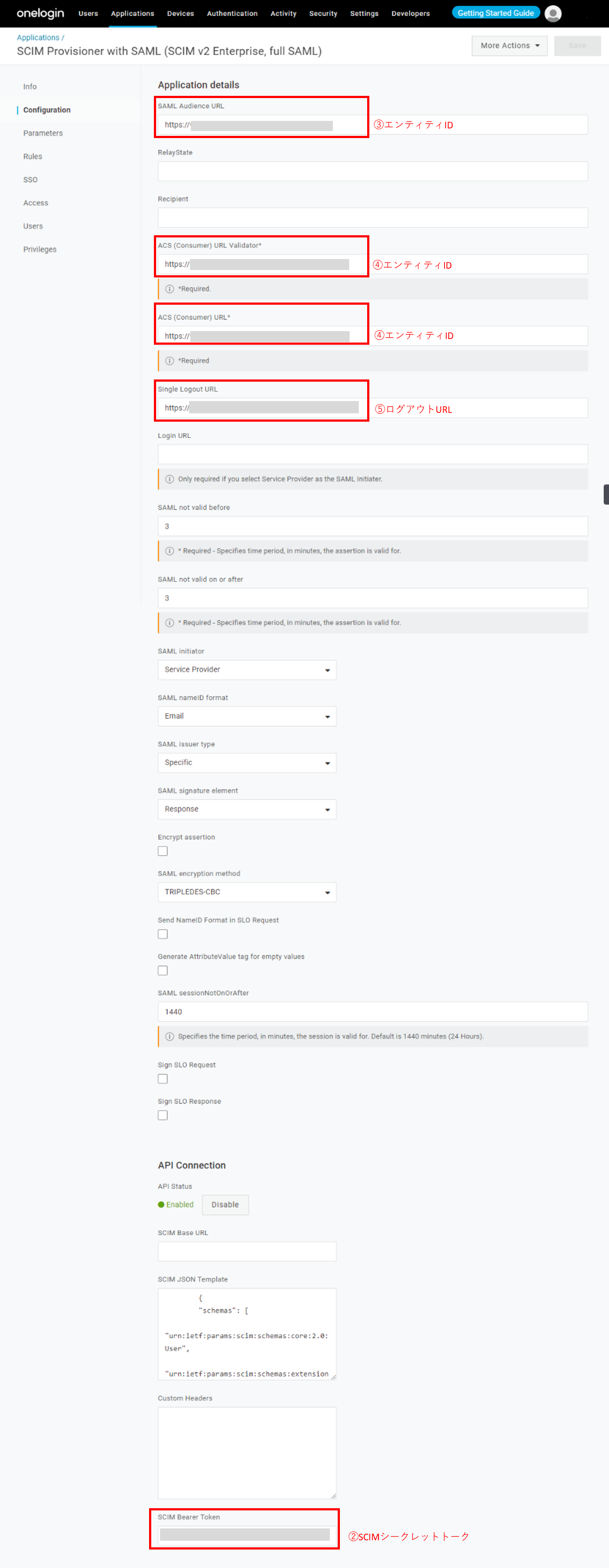Click the Save button

pyautogui.click(x=577, y=46)
